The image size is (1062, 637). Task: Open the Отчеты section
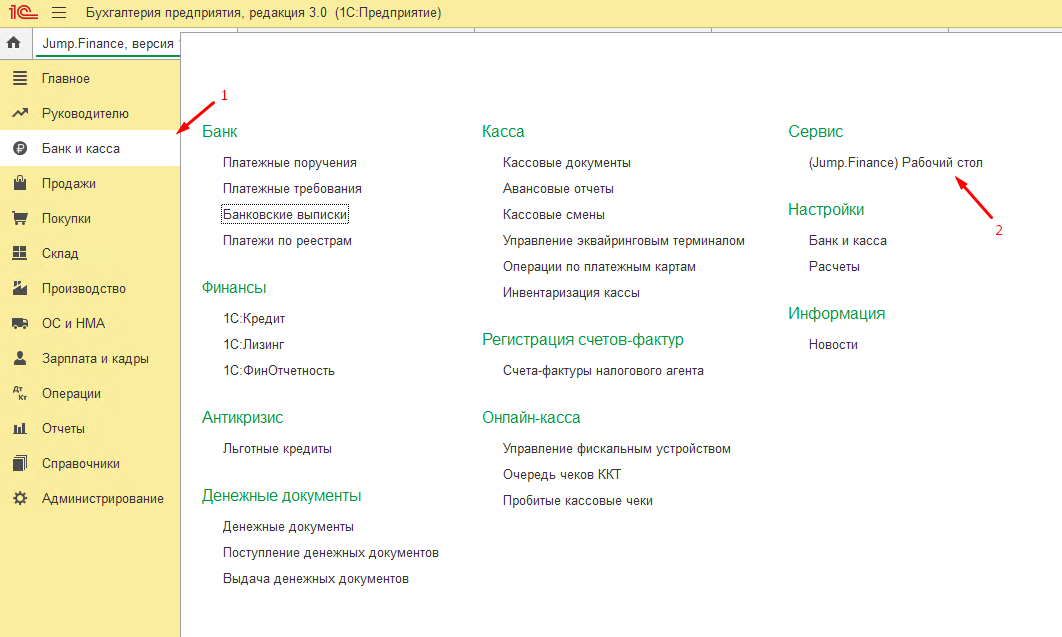pyautogui.click(x=63, y=429)
